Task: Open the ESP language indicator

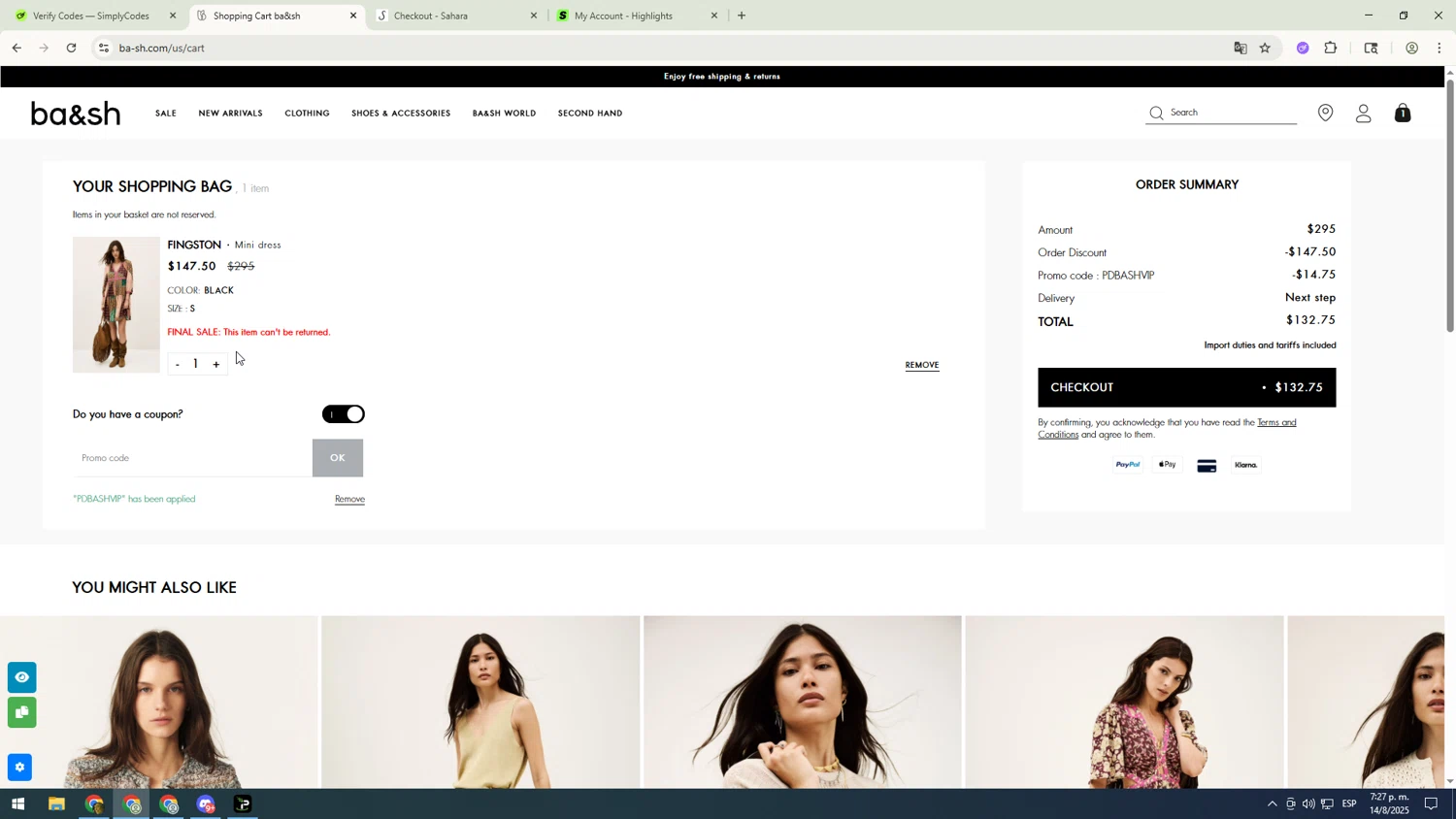Action: coord(1349,804)
